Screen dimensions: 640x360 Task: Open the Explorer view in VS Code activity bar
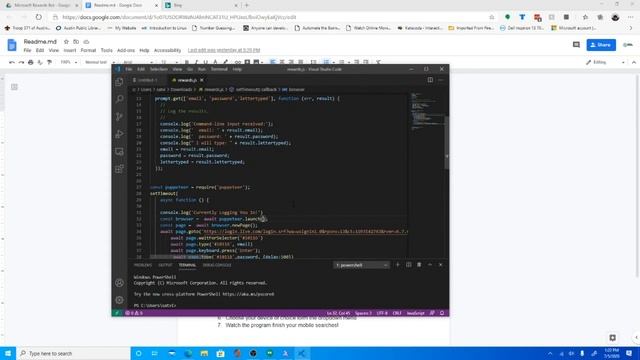(x=119, y=82)
